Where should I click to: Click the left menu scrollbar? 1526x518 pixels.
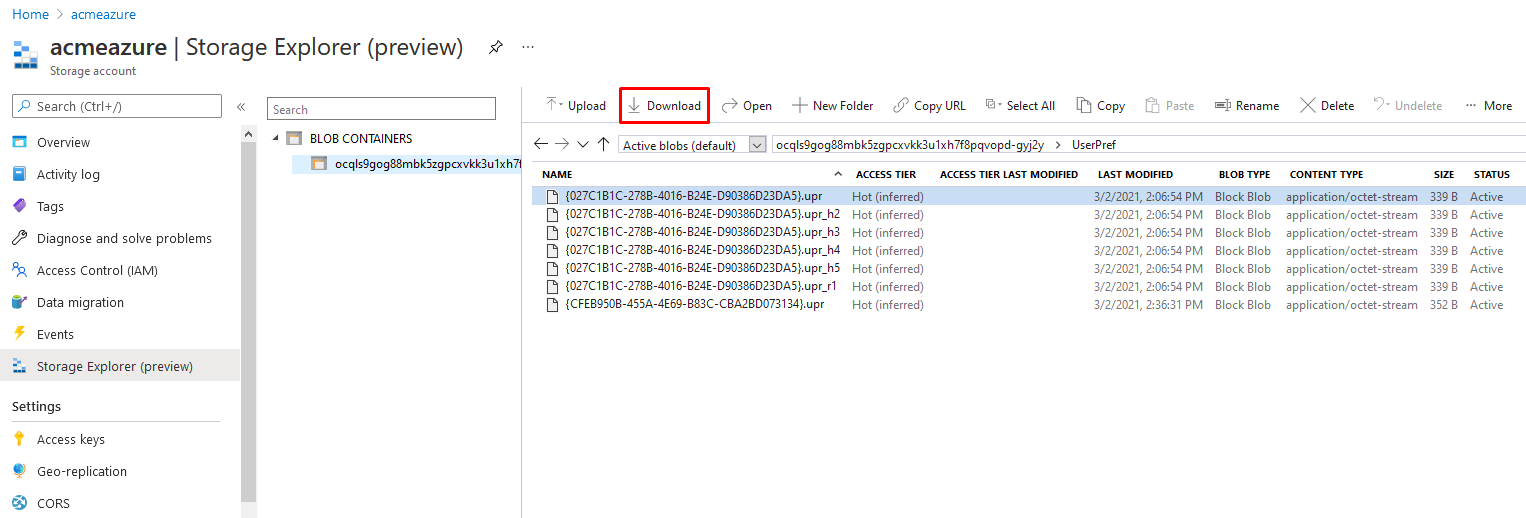coord(249,320)
